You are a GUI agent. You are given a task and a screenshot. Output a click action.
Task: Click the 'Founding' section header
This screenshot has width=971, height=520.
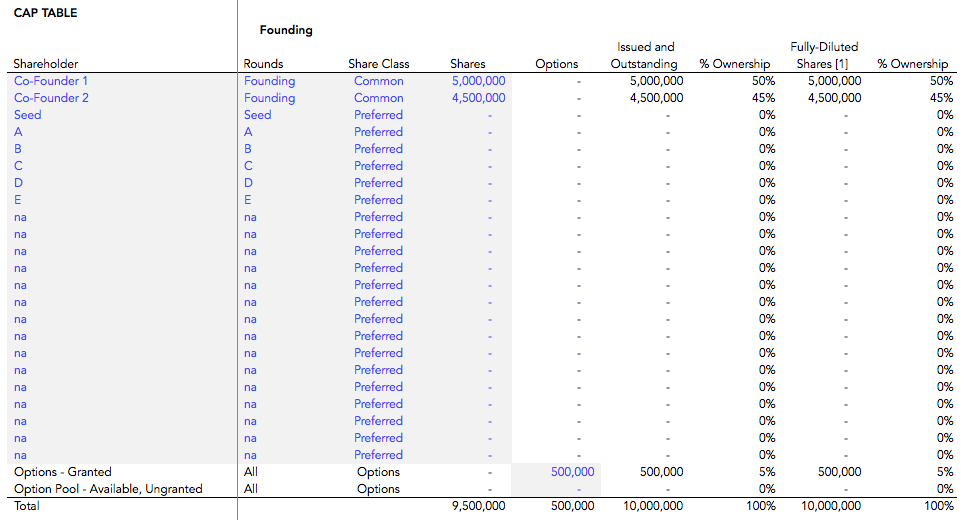point(286,30)
